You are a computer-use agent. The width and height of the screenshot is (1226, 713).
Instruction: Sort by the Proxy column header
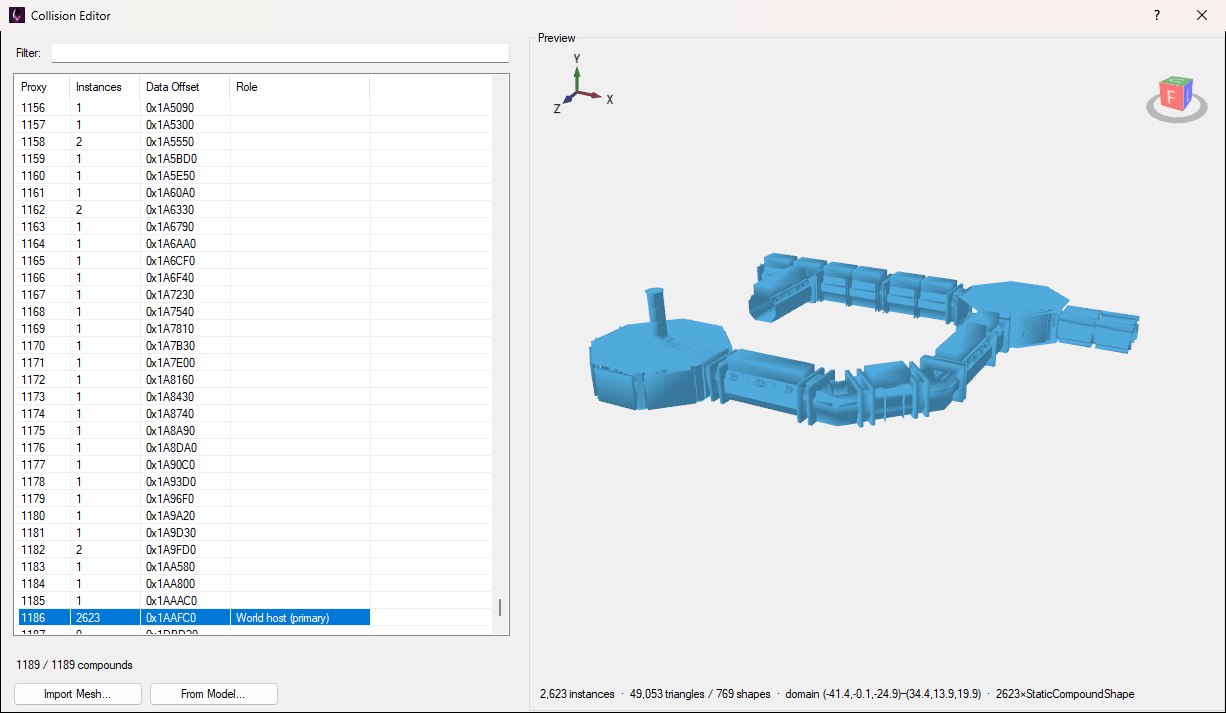pyautogui.click(x=44, y=87)
